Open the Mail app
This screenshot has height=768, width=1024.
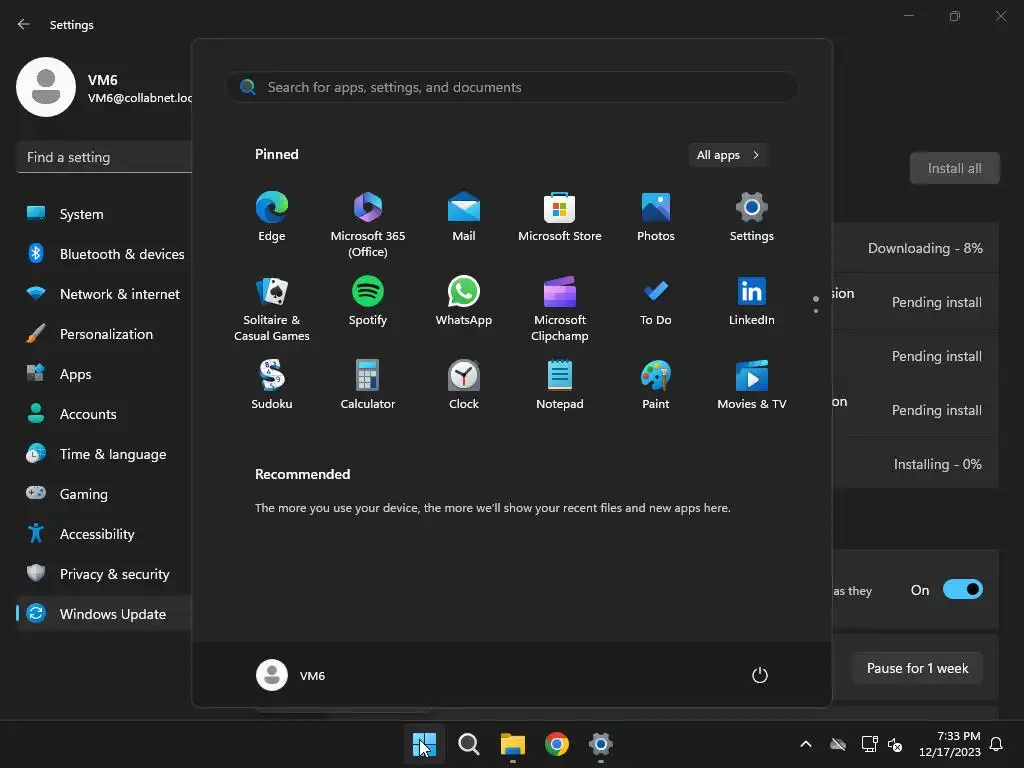click(464, 217)
